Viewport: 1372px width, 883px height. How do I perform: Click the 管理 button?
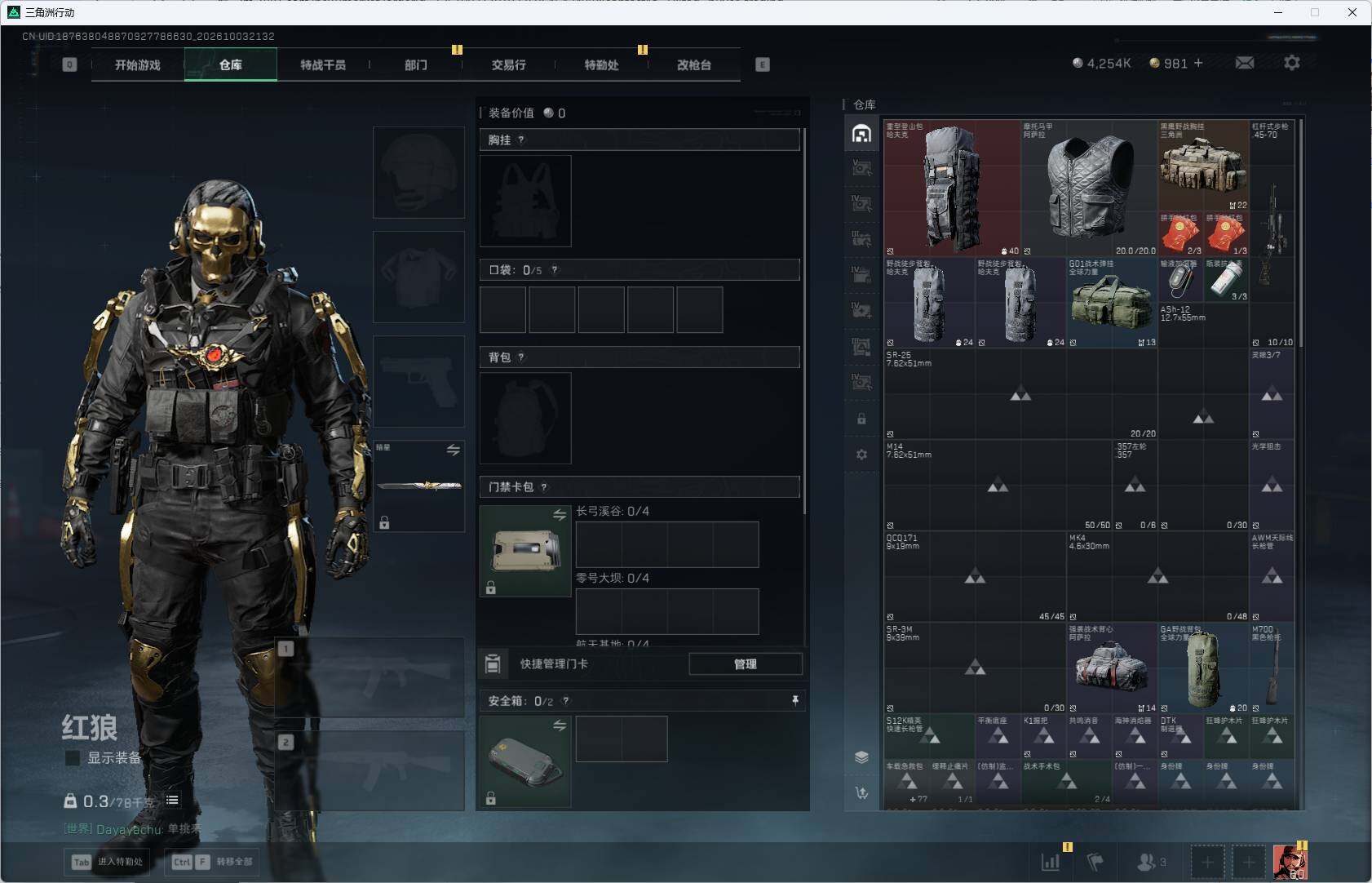coord(746,664)
